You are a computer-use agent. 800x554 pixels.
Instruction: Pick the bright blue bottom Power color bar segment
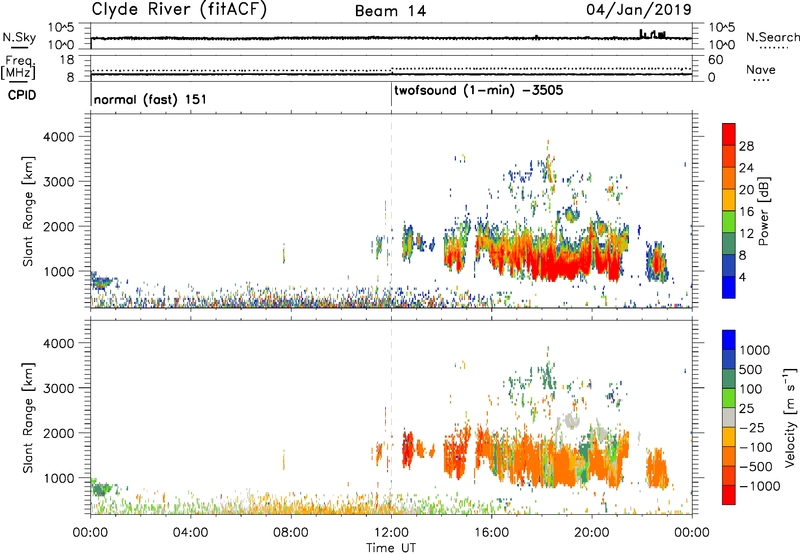729,287
